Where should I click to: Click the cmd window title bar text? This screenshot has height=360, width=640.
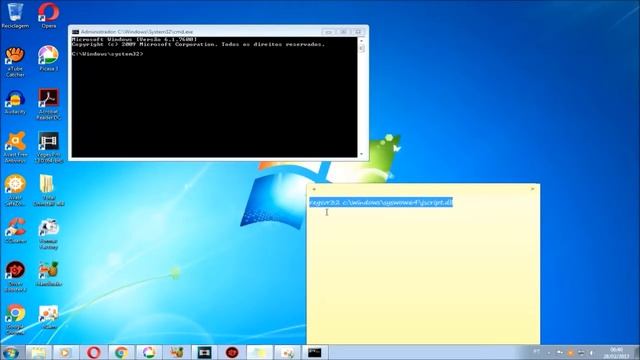pyautogui.click(x=137, y=32)
